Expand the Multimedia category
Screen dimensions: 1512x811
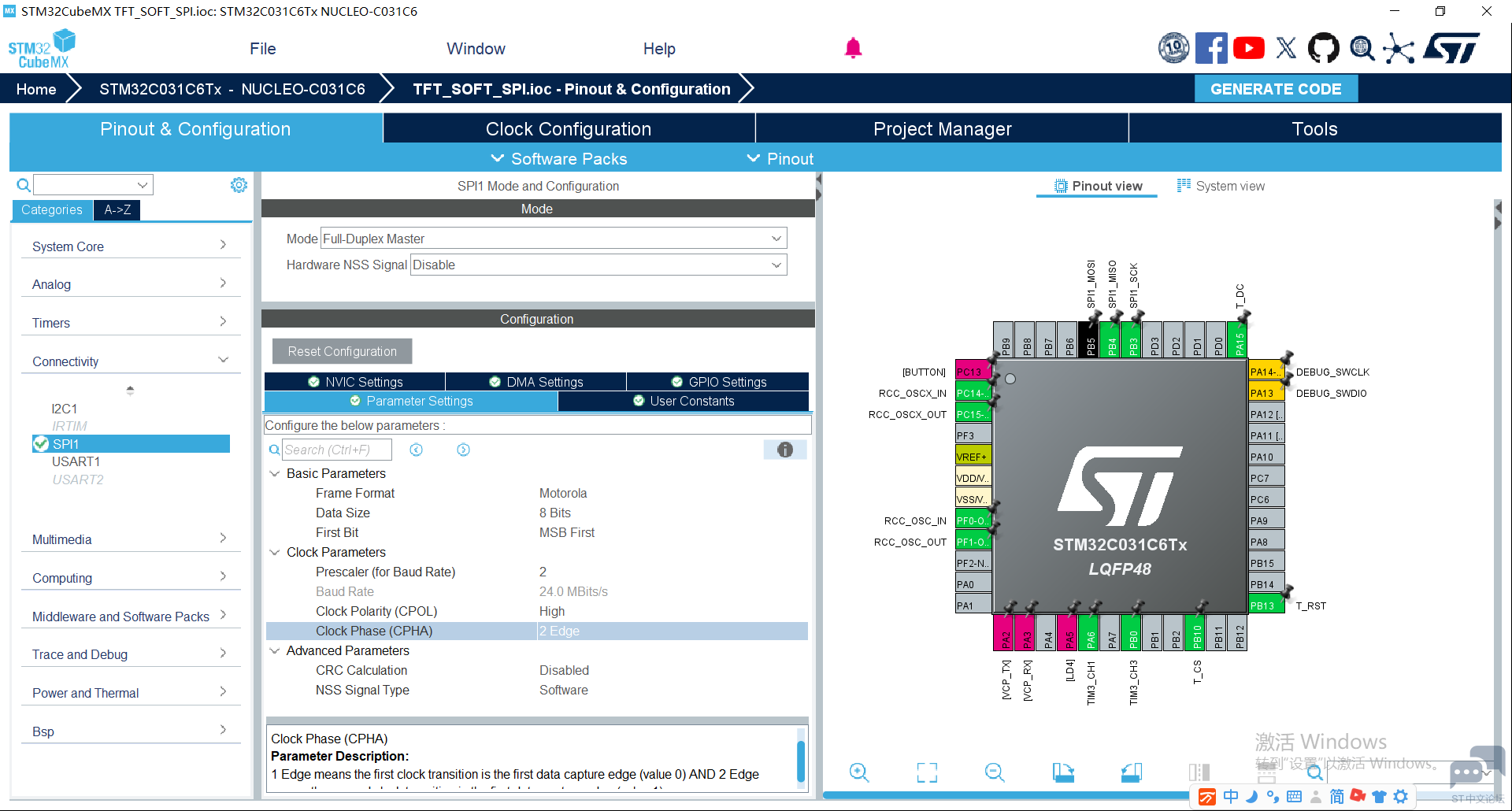130,539
